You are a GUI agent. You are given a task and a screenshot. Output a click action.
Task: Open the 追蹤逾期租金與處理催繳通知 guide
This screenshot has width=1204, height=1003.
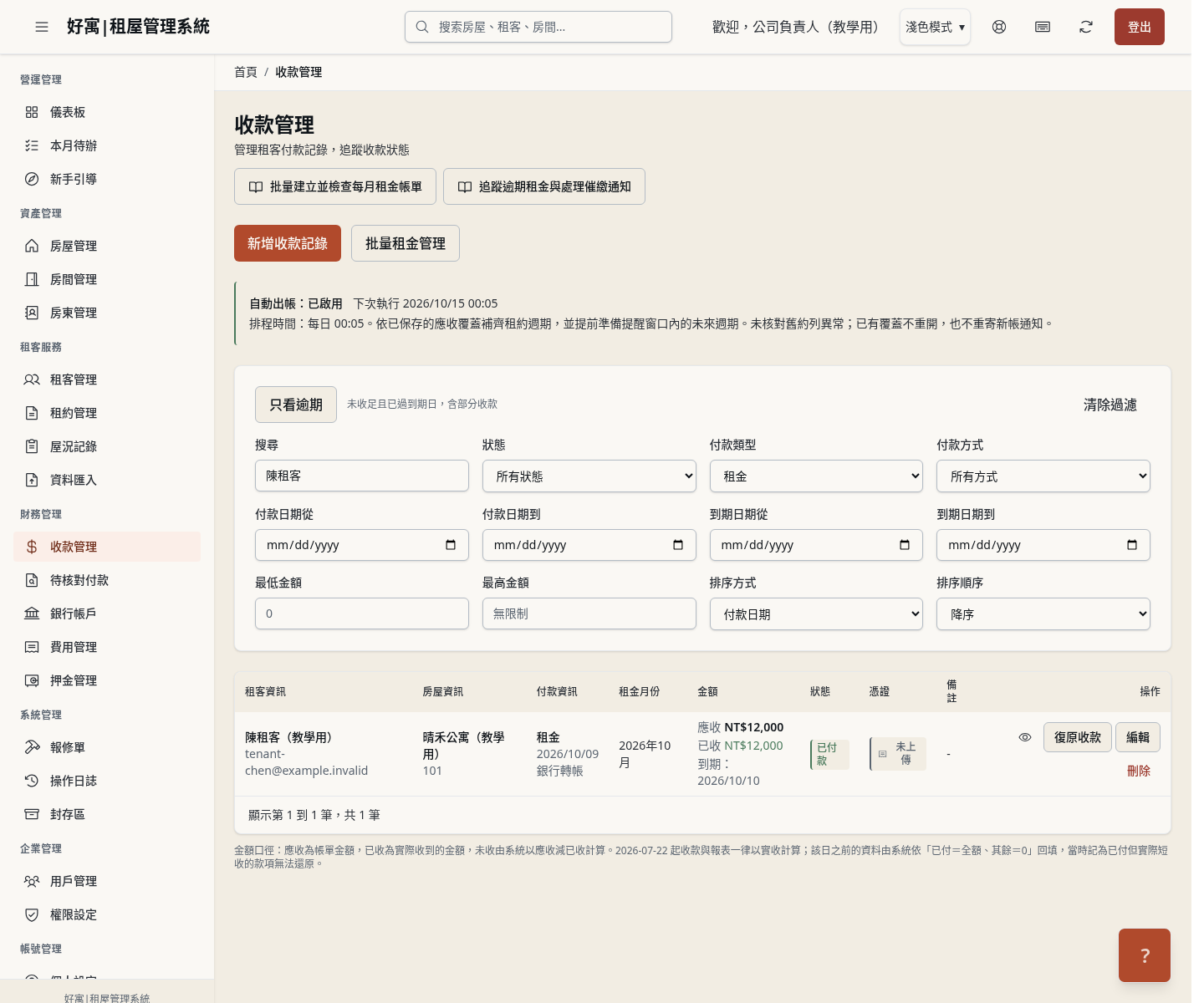coord(544,186)
